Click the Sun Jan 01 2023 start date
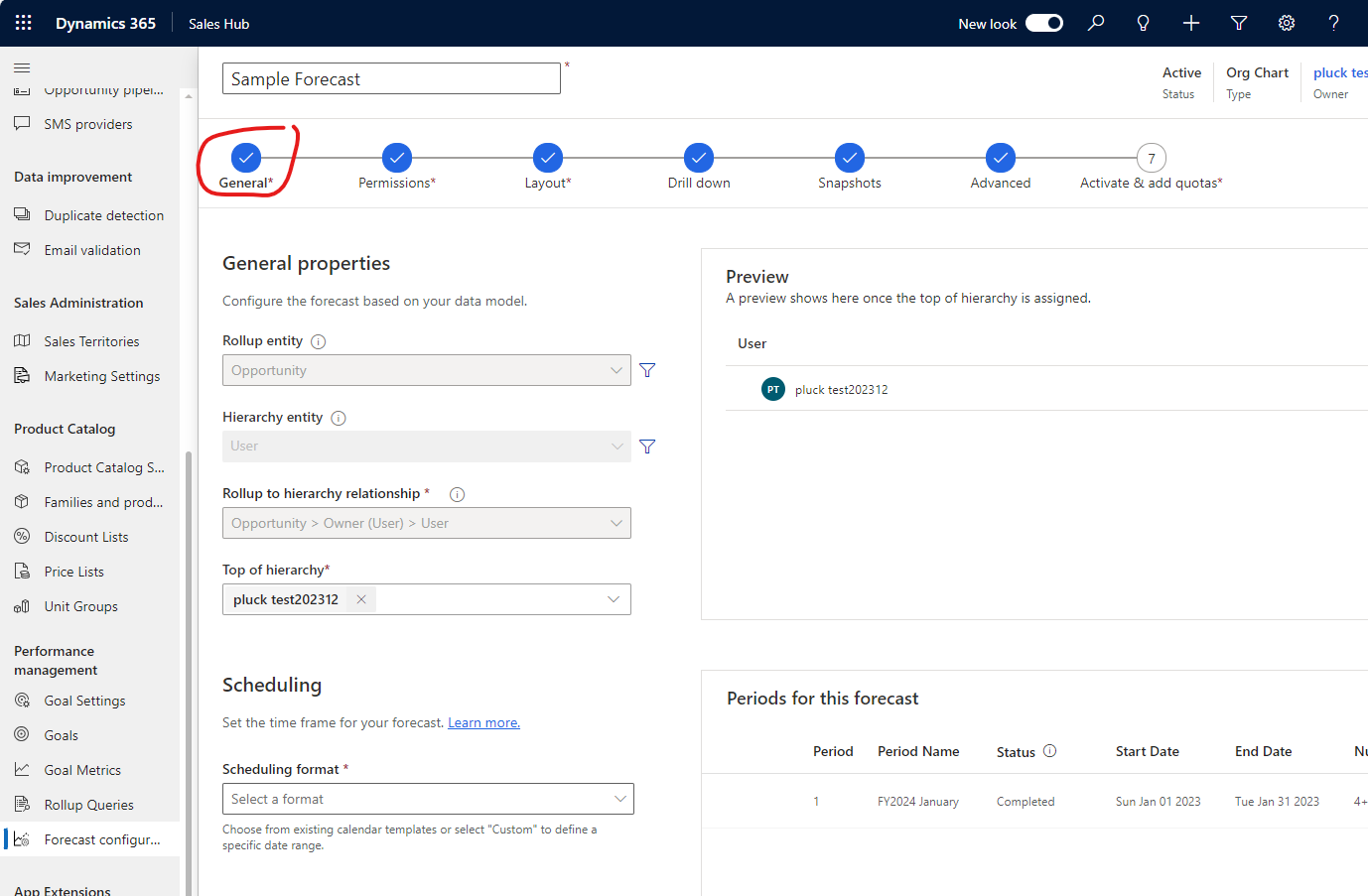 [1159, 802]
